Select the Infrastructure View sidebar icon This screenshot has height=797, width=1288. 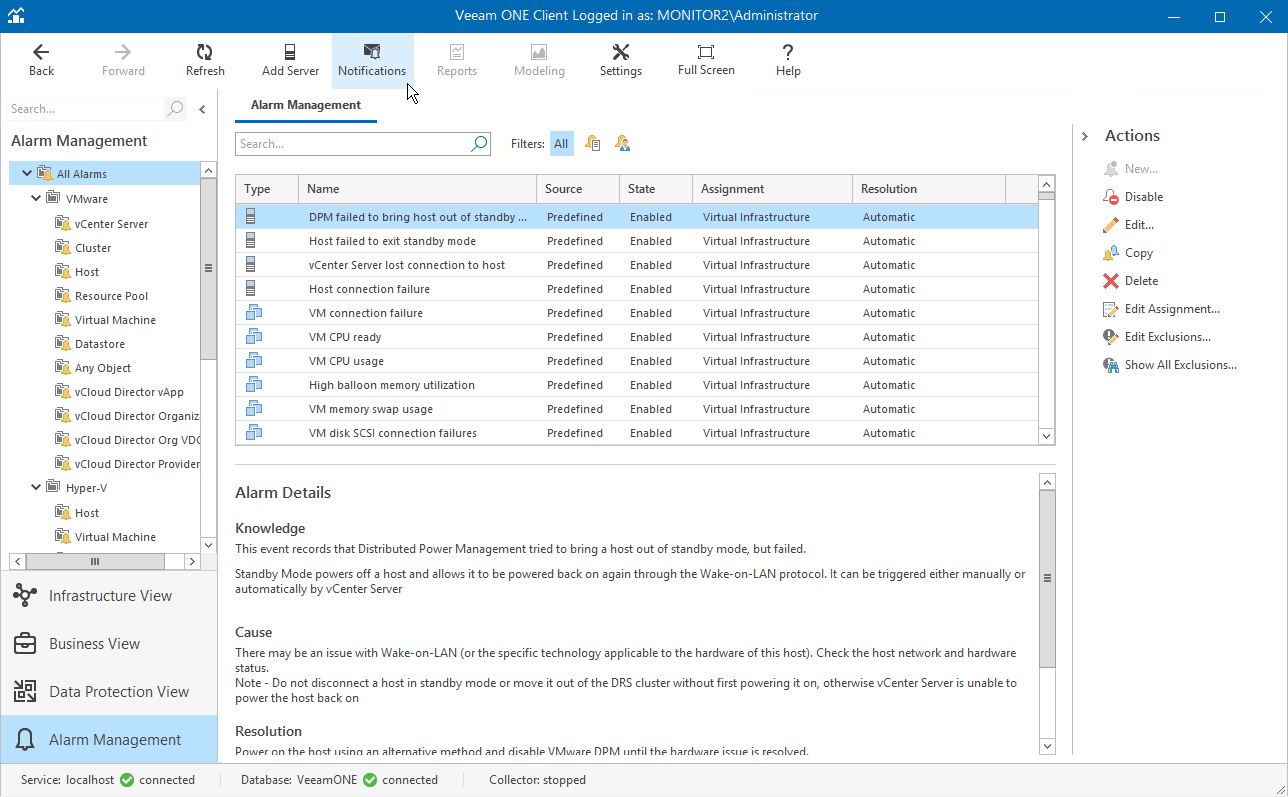coord(24,595)
